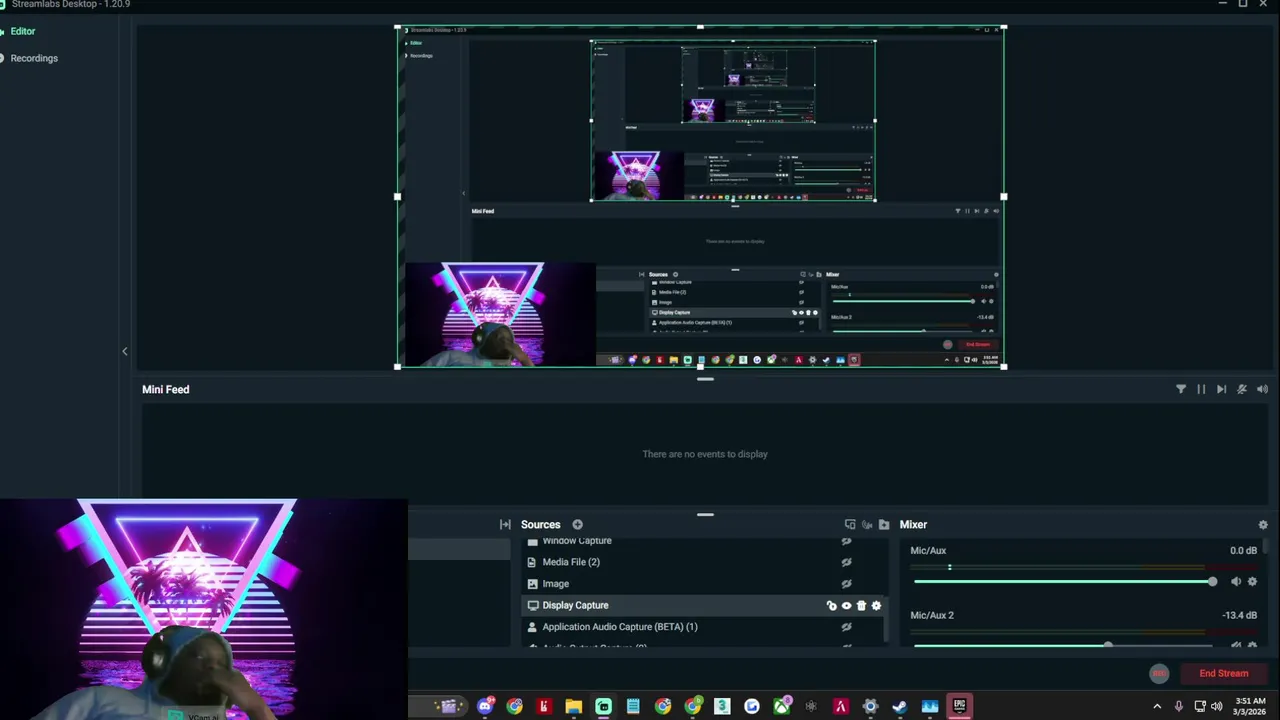This screenshot has height=720, width=1280.
Task: Open the Sources audio or widget icon
Action: [x=867, y=524]
